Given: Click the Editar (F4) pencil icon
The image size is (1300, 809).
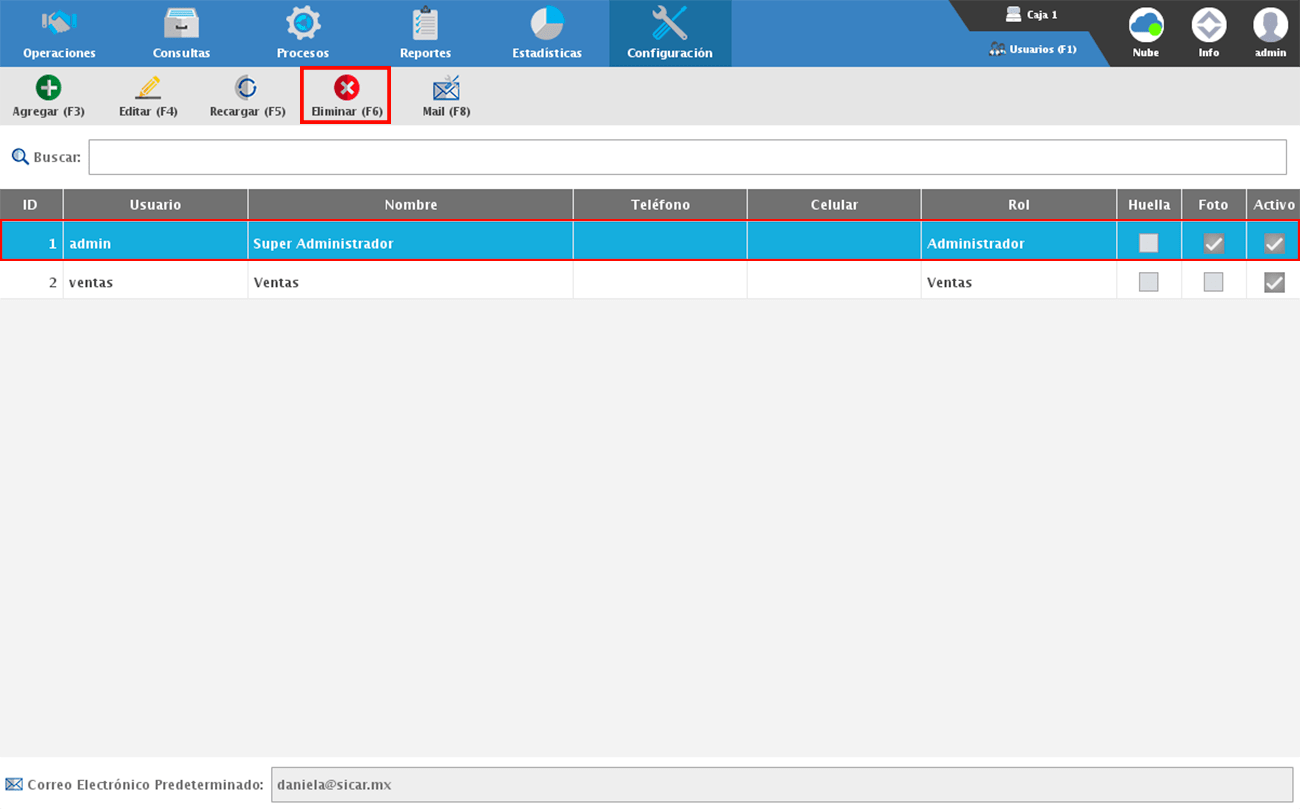Looking at the screenshot, I should 148,89.
